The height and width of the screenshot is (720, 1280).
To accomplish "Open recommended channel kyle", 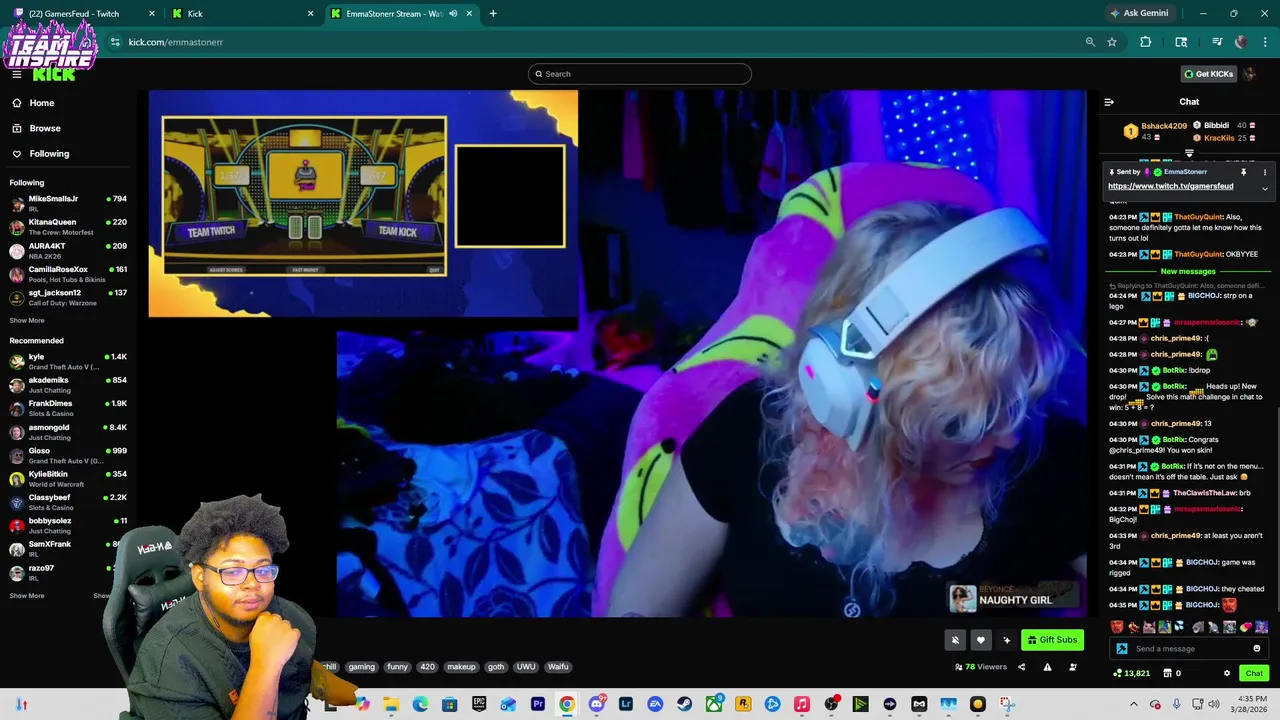I will click(x=68, y=361).
